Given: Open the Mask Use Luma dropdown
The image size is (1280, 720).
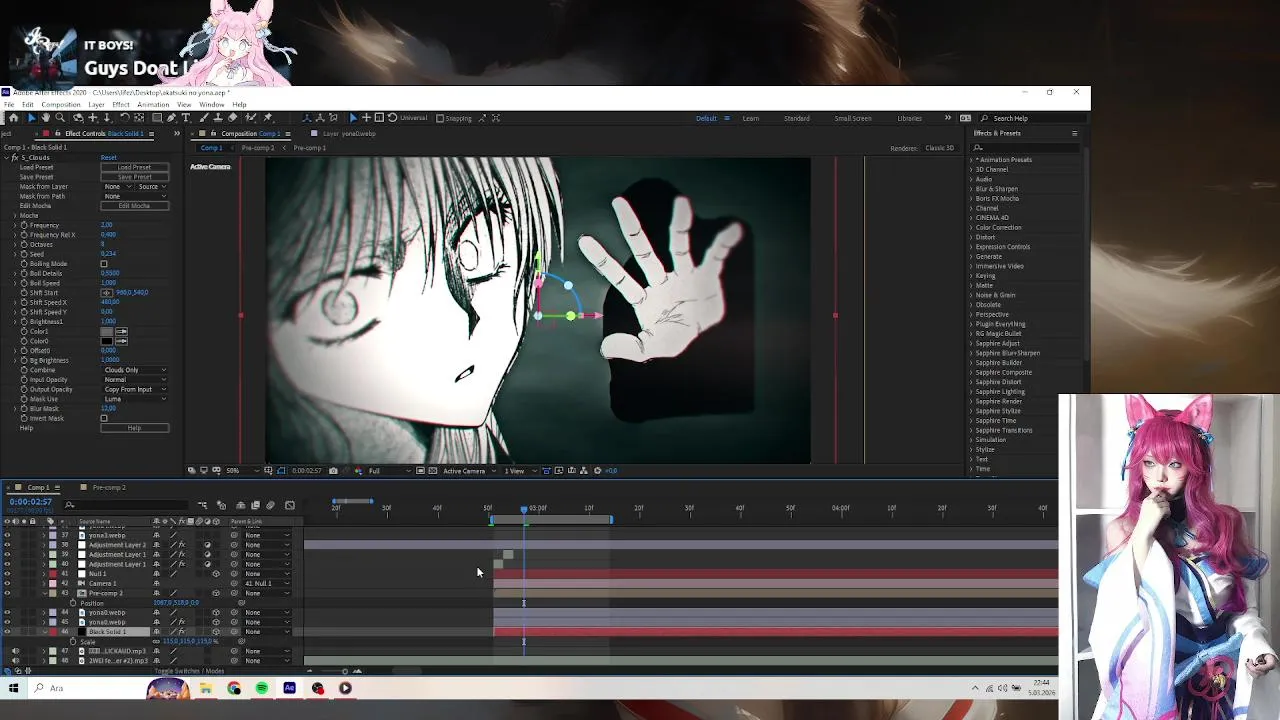Looking at the screenshot, I should coord(135,399).
